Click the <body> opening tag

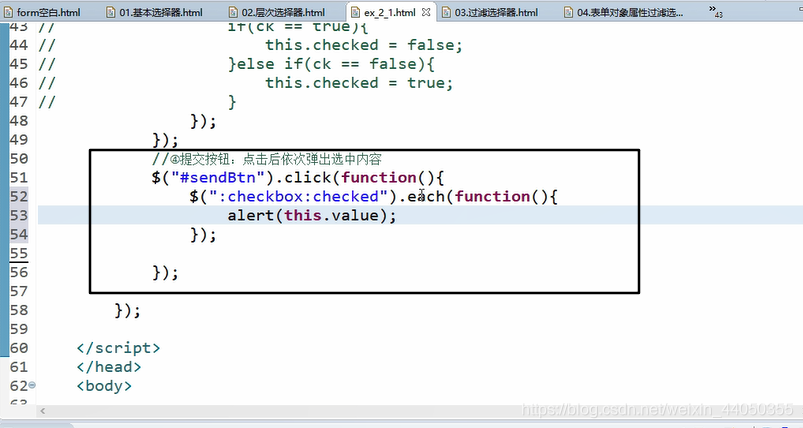104,386
